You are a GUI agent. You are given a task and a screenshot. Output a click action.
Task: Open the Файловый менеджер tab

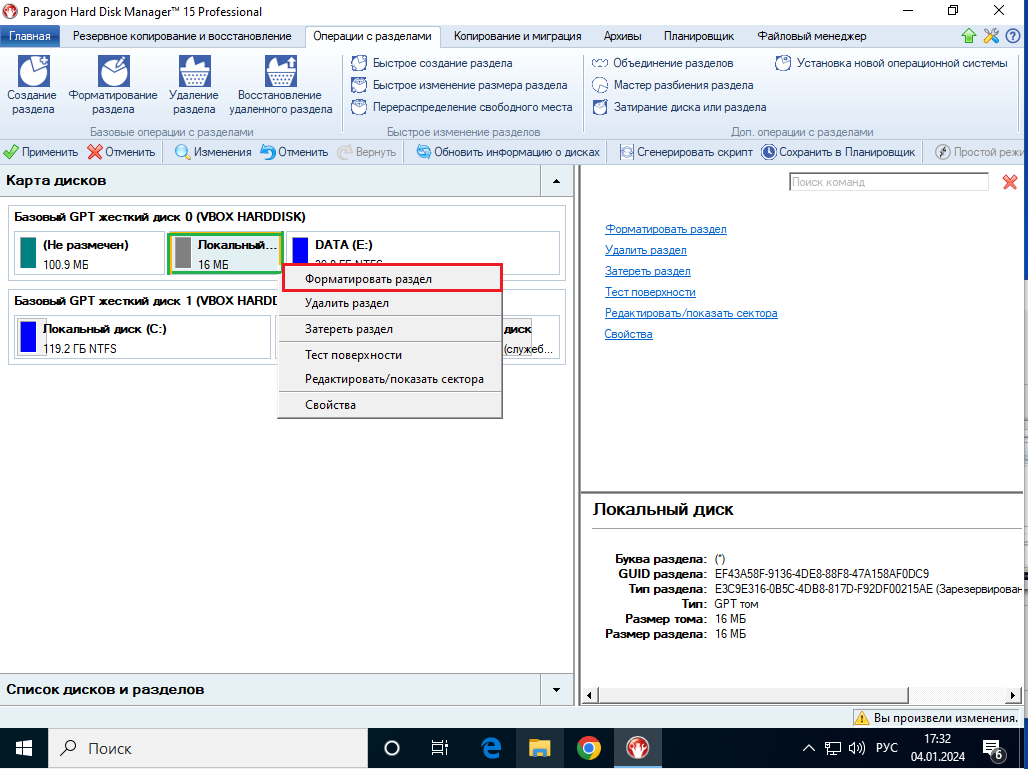pyautogui.click(x=812, y=36)
